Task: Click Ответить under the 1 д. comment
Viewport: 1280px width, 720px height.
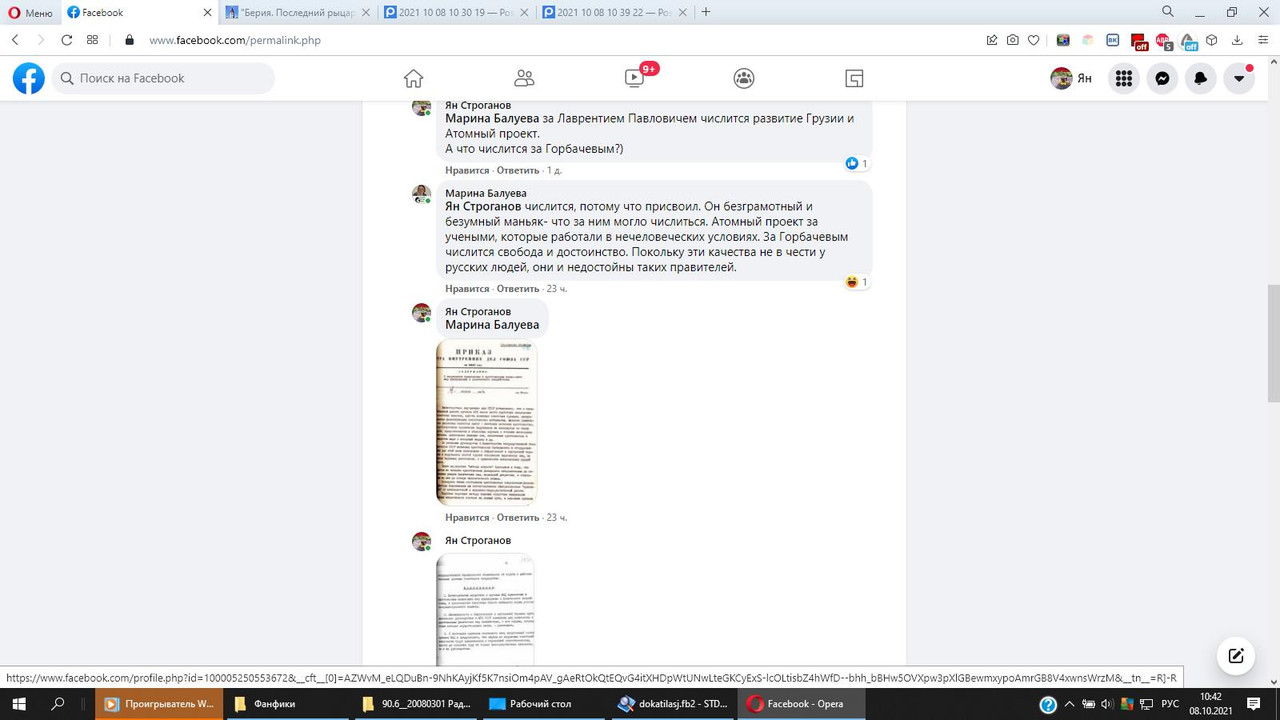Action: coord(518,171)
